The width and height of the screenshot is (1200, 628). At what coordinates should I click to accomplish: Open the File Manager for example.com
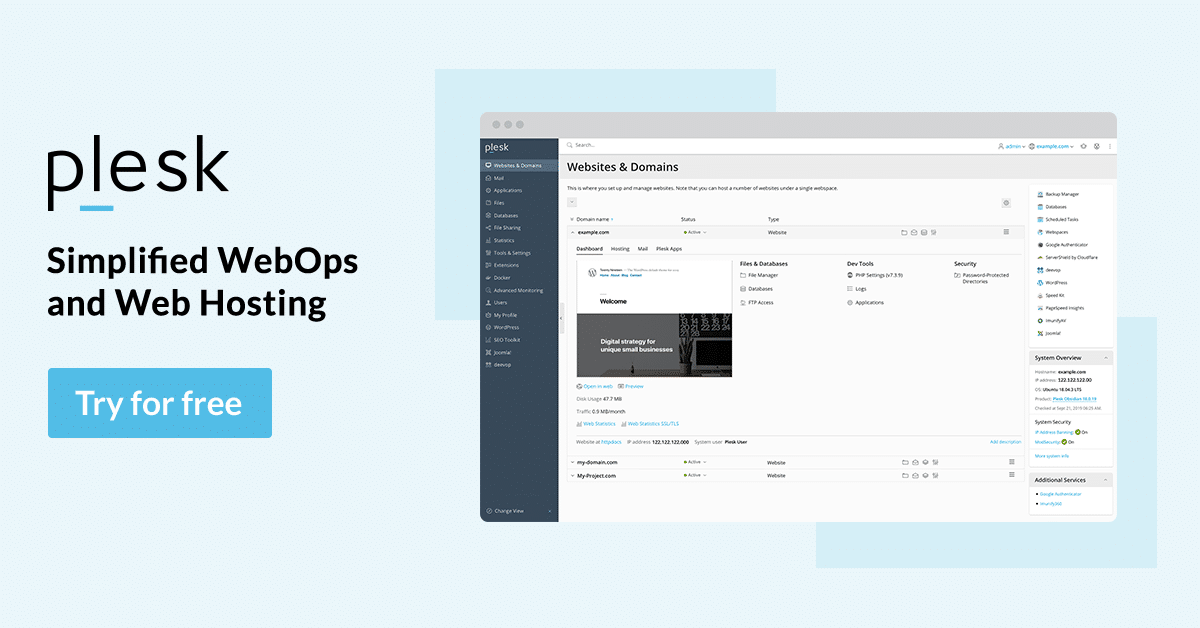[763, 274]
